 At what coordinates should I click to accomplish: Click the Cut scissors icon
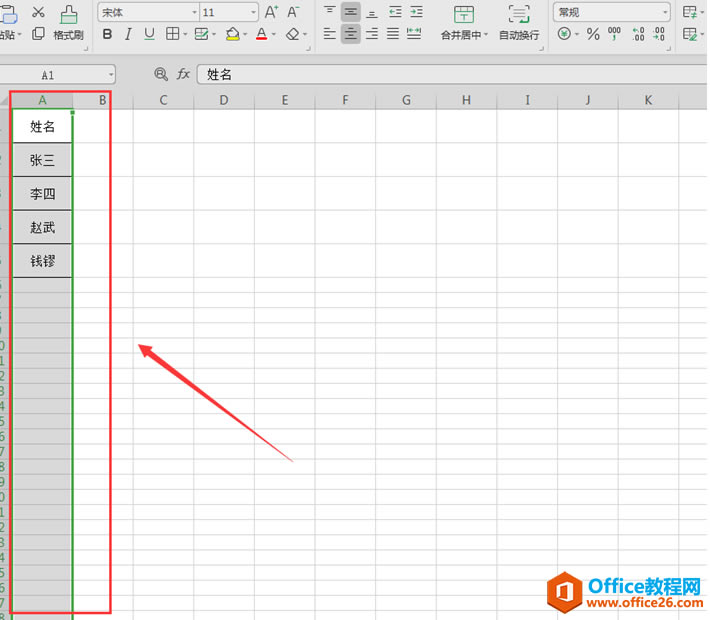pyautogui.click(x=38, y=12)
